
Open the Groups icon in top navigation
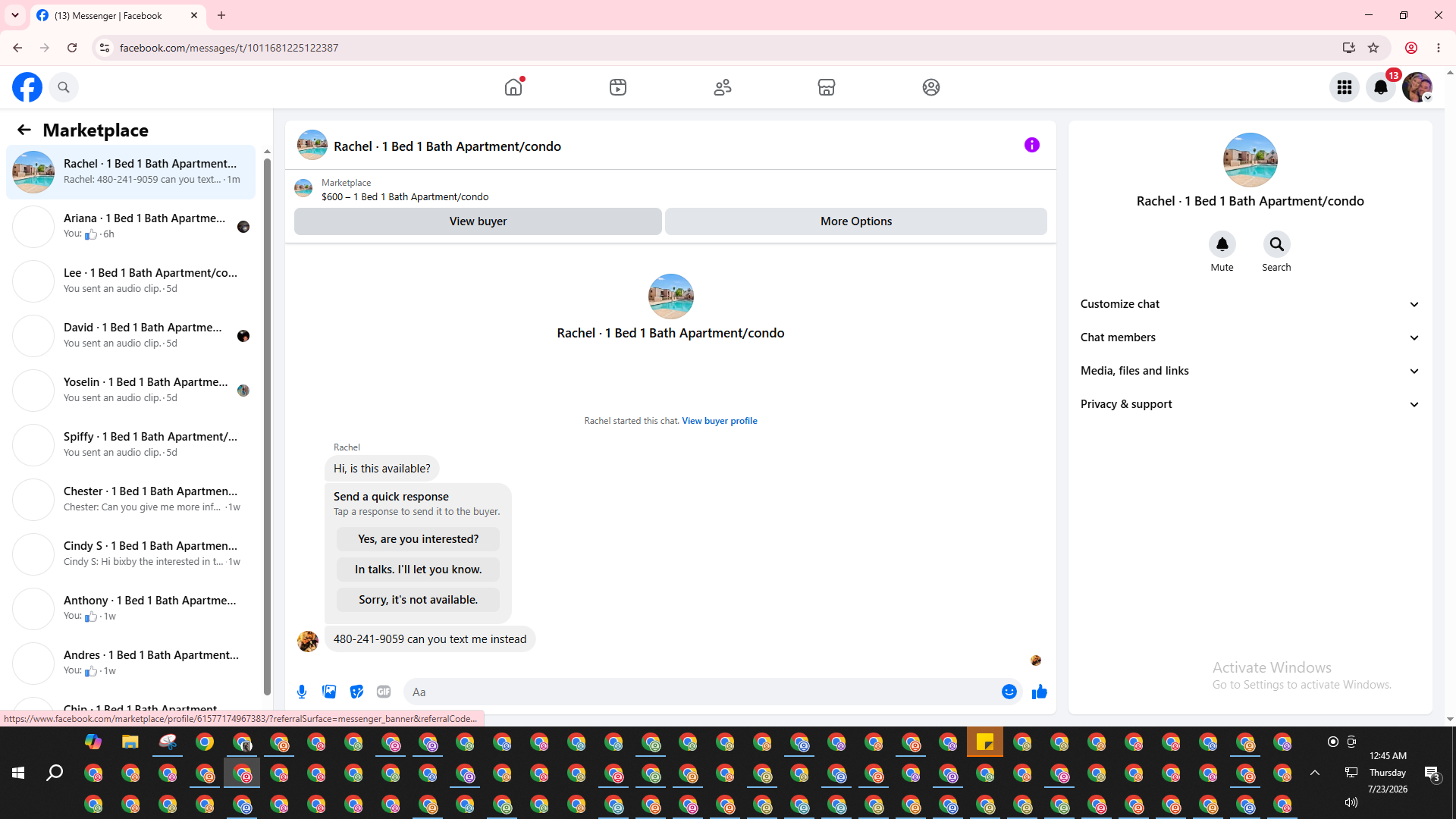[931, 87]
